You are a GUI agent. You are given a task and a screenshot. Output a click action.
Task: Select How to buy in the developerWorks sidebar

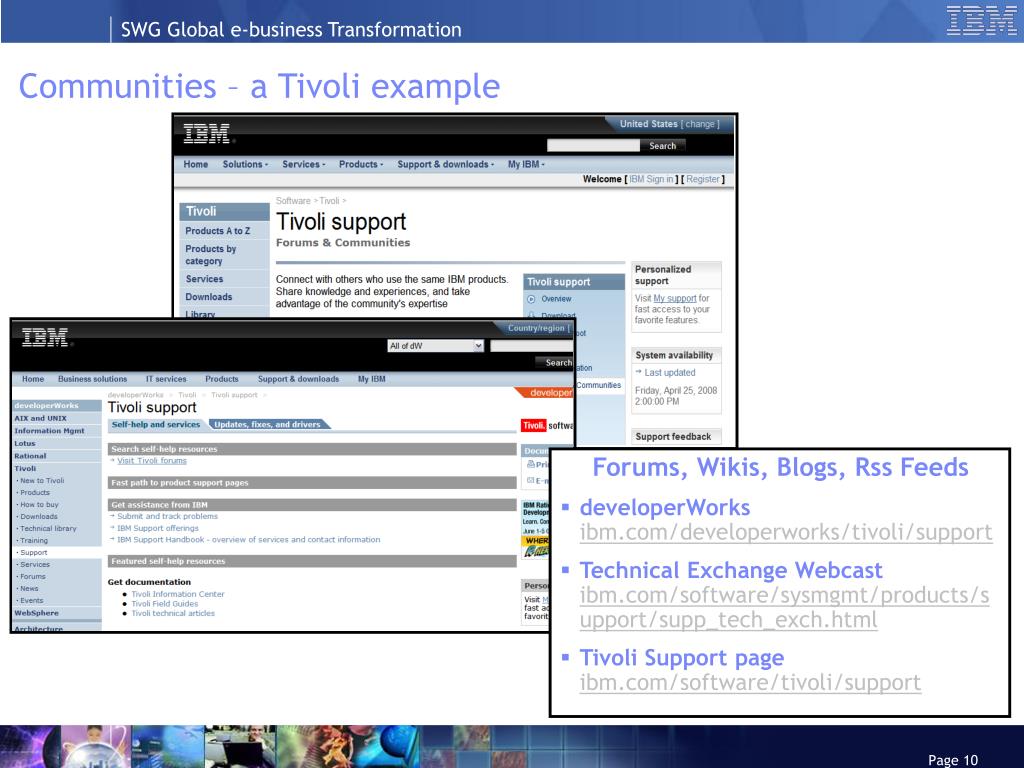39,505
